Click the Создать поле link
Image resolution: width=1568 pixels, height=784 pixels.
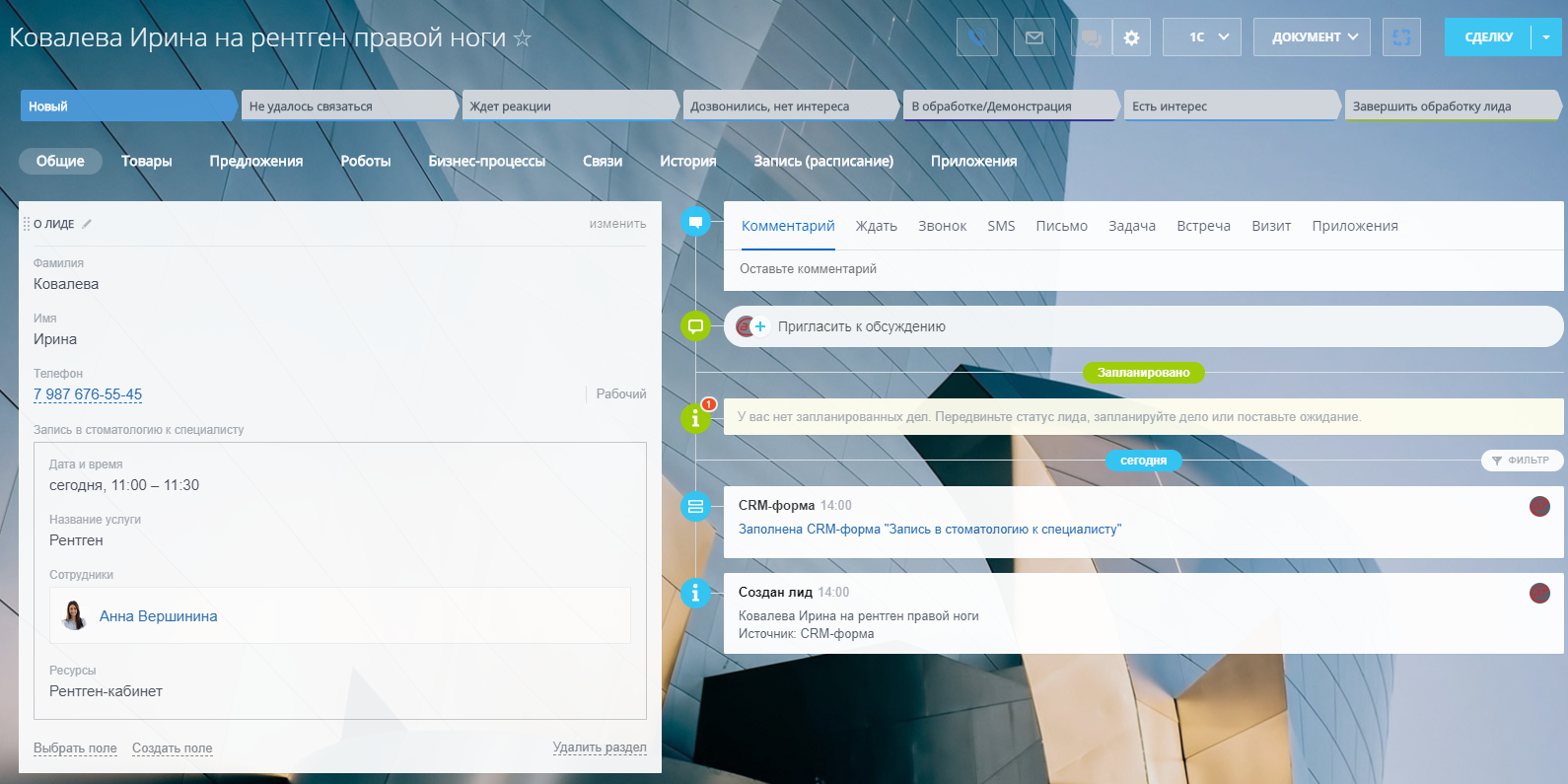point(173,748)
